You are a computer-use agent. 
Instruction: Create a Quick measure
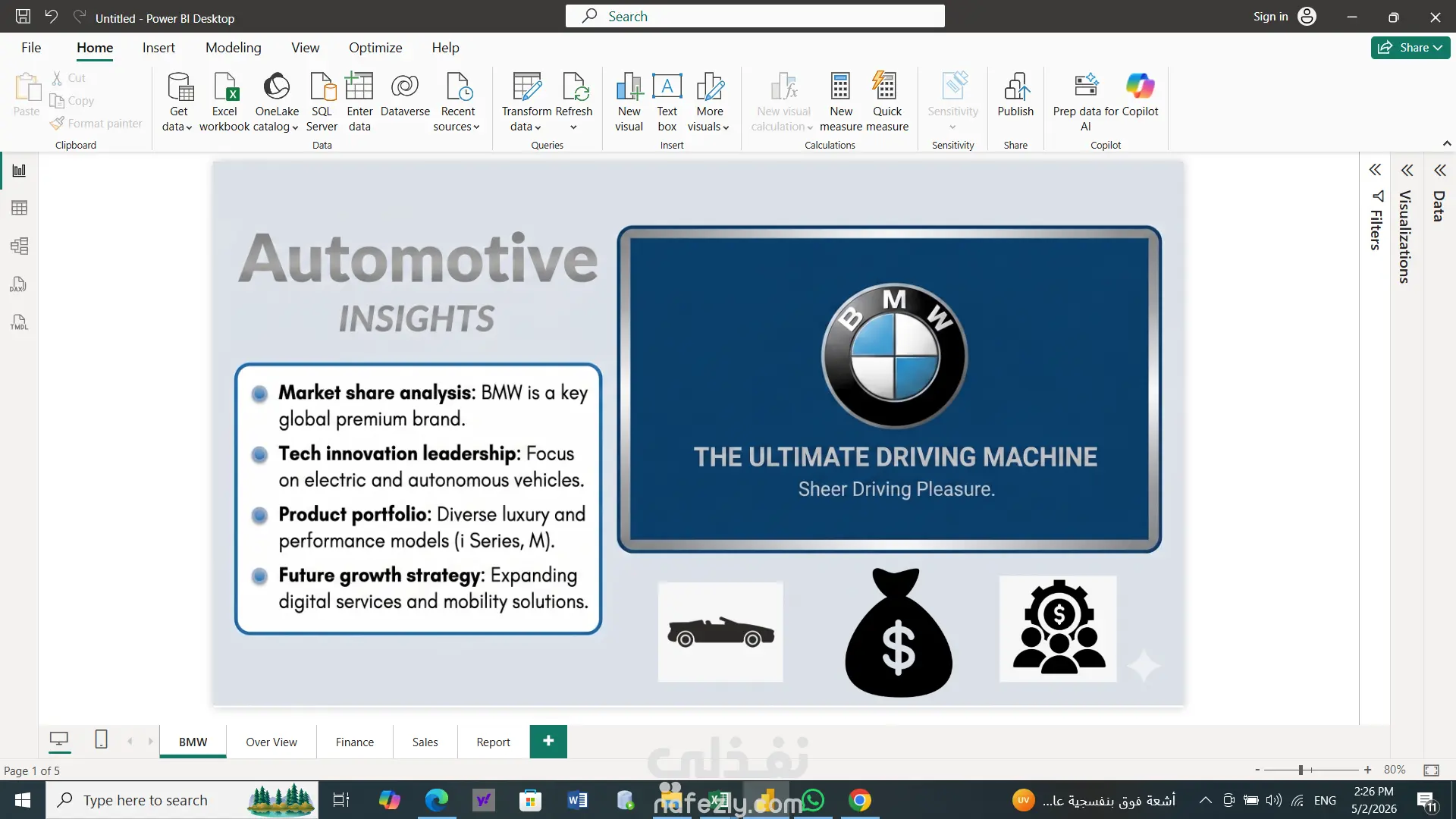[x=886, y=102]
